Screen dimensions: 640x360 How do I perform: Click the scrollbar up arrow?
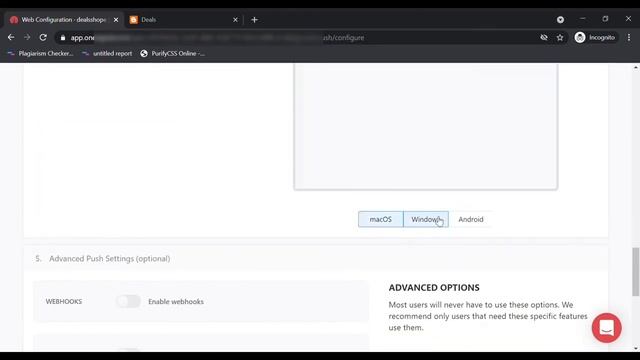coord(636,68)
